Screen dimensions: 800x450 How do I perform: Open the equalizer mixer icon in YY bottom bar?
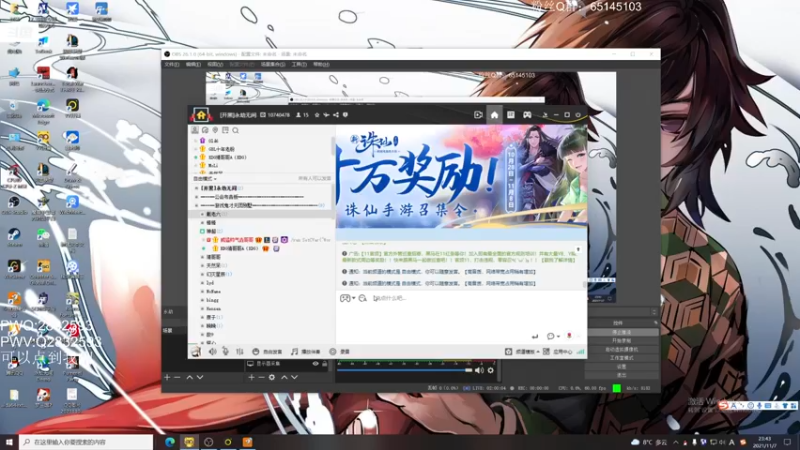[239, 352]
